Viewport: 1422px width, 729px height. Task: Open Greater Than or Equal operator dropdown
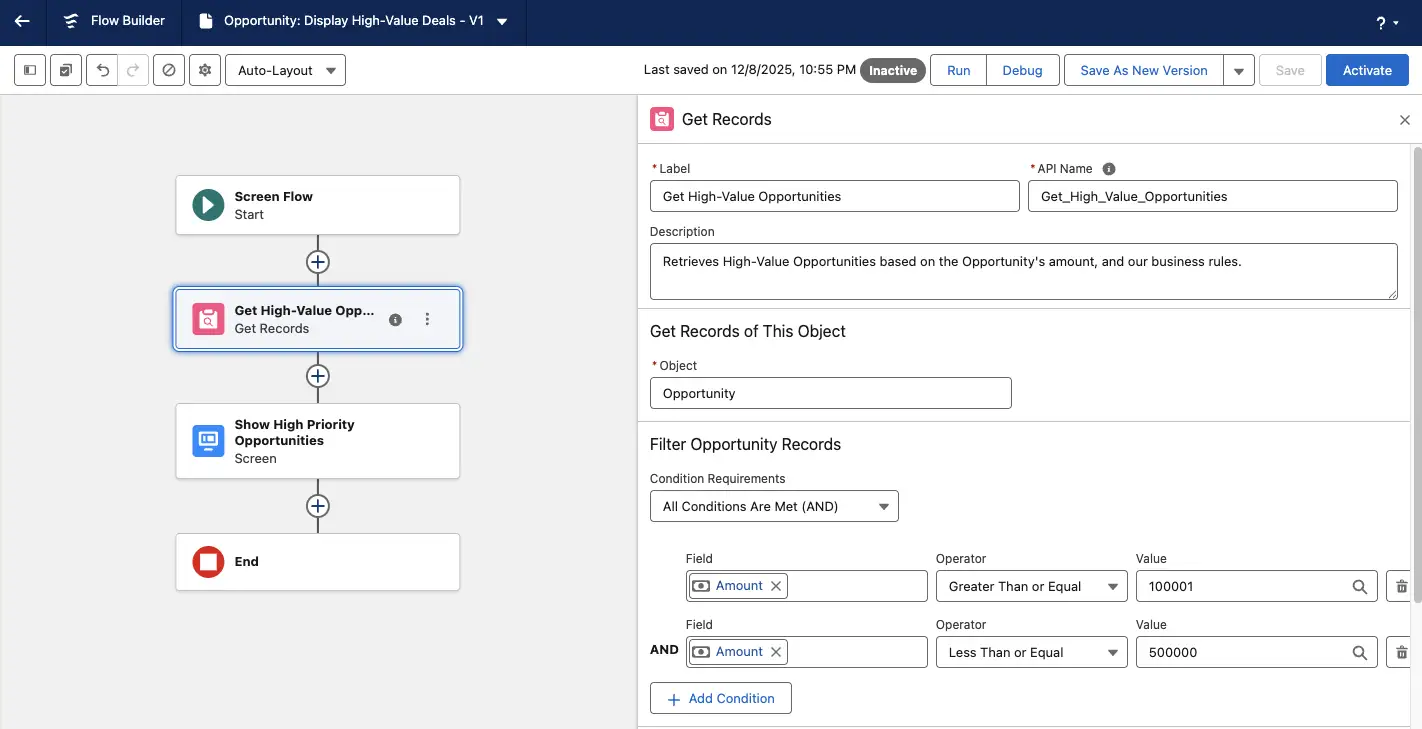[x=1031, y=586]
